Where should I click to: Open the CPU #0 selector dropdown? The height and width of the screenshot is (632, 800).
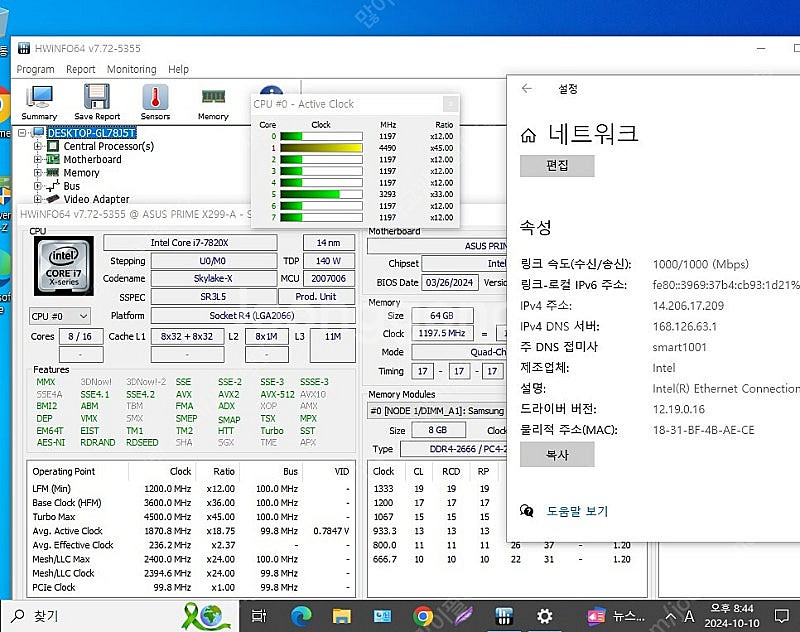click(x=60, y=316)
